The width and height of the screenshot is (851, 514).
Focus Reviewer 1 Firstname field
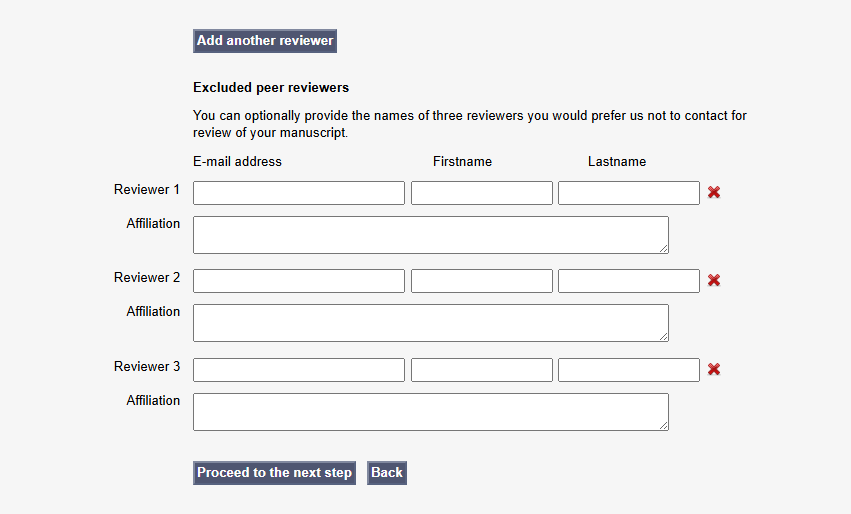click(x=482, y=193)
